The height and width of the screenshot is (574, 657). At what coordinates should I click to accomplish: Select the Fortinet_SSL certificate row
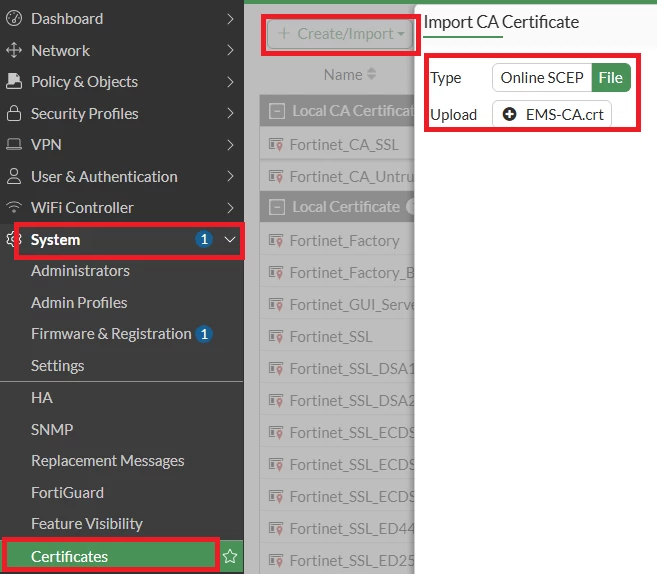click(x=337, y=336)
